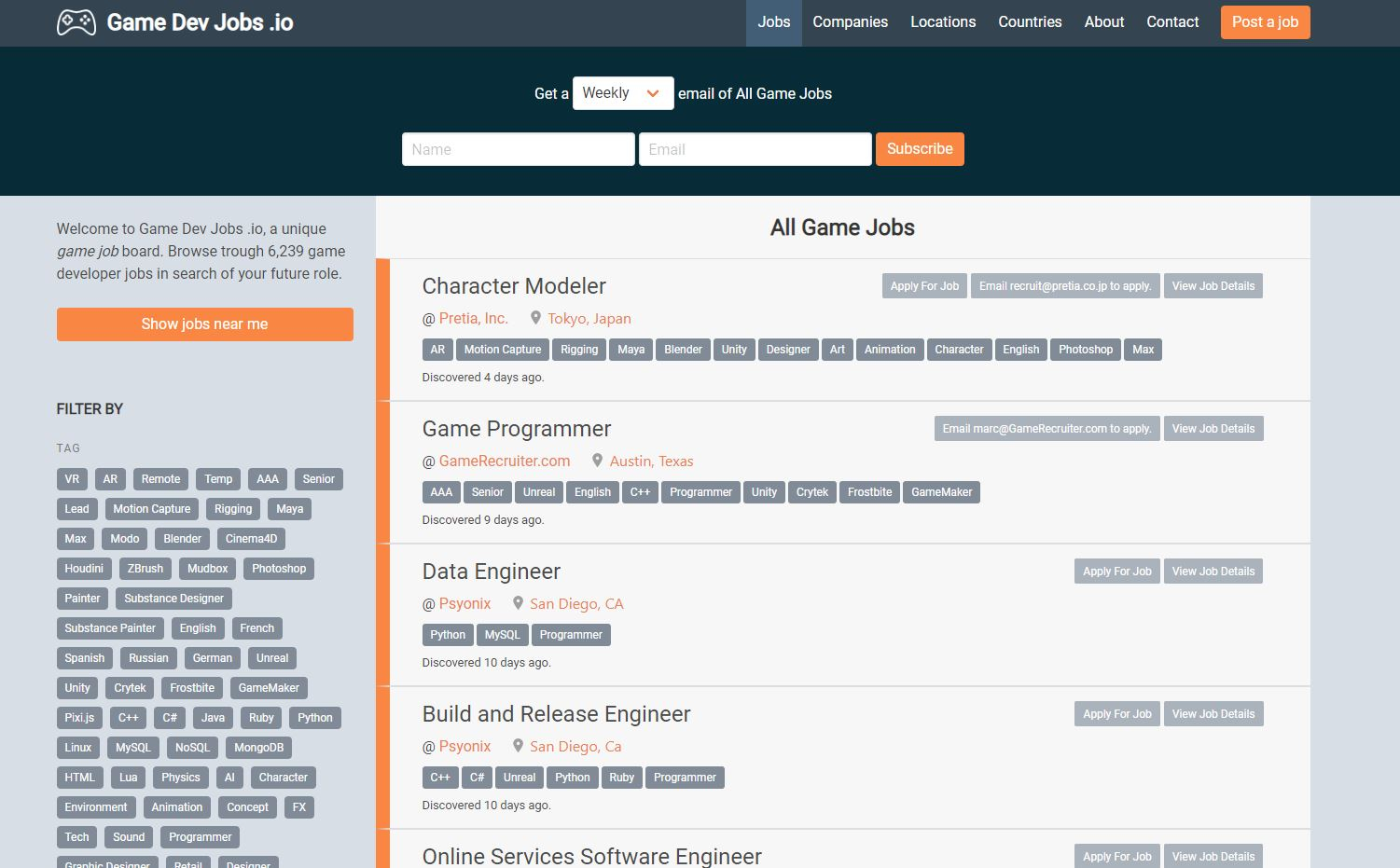1400x868 pixels.
Task: Filter by the VR tag
Action: point(72,479)
